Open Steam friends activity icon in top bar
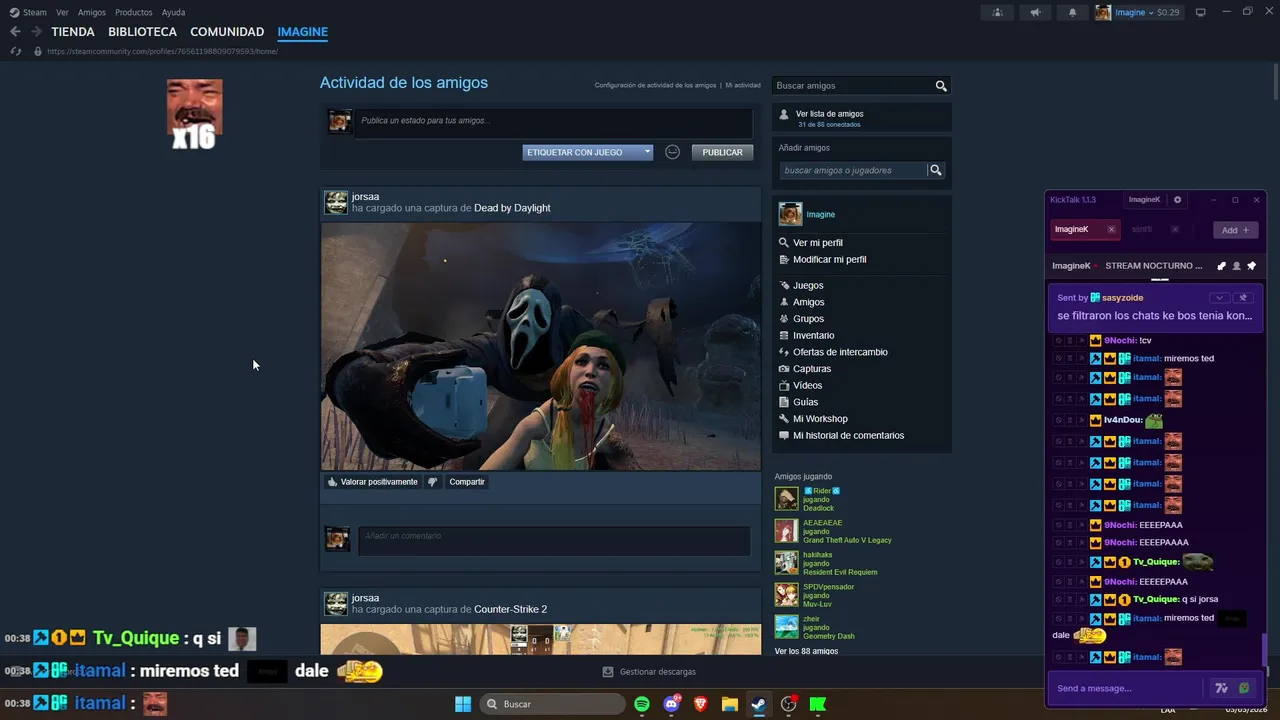This screenshot has width=1280, height=720. (x=997, y=12)
